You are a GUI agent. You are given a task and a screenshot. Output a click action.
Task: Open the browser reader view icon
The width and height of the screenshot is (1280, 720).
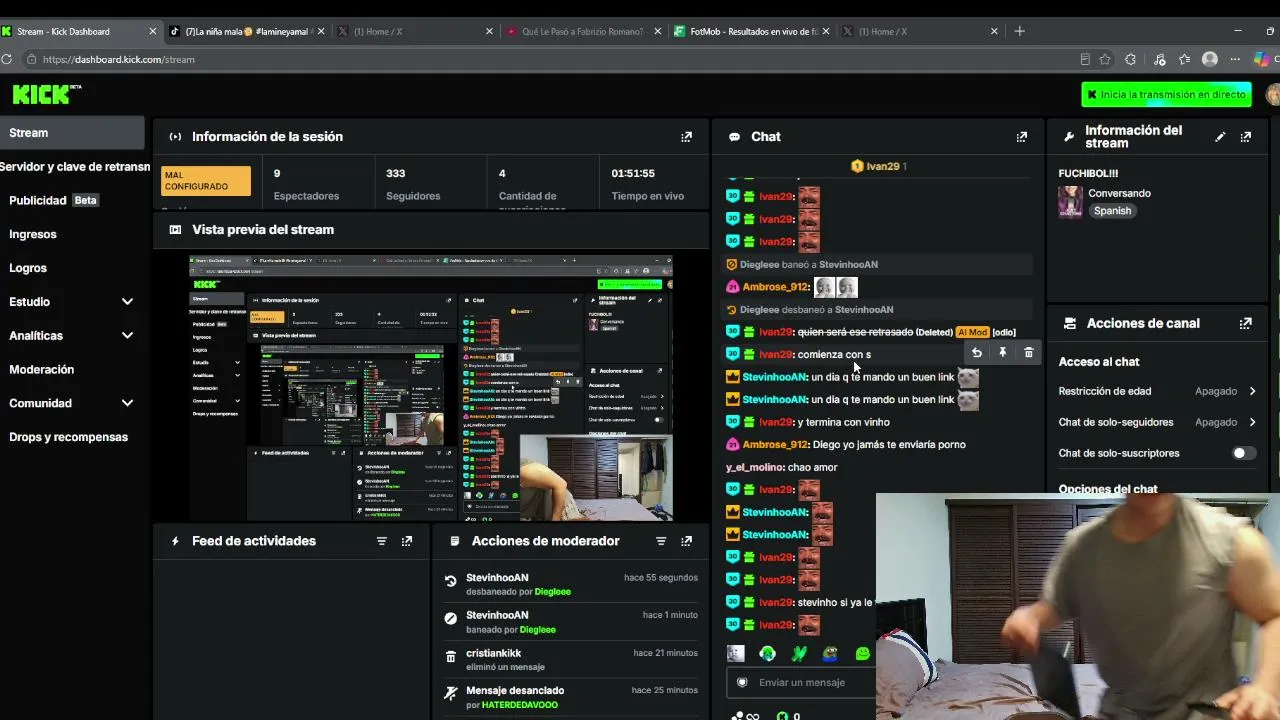click(1085, 60)
